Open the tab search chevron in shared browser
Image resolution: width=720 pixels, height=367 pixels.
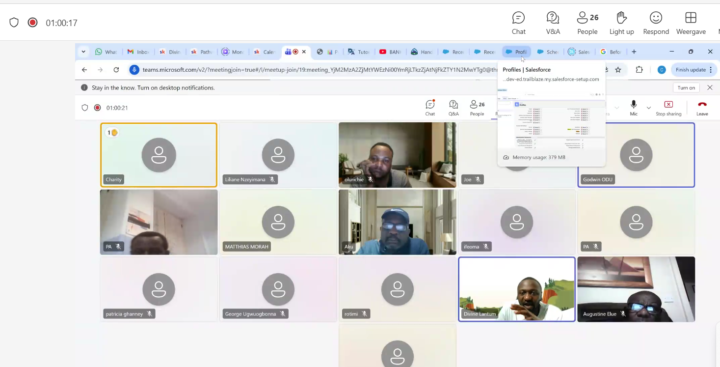[x=84, y=52]
